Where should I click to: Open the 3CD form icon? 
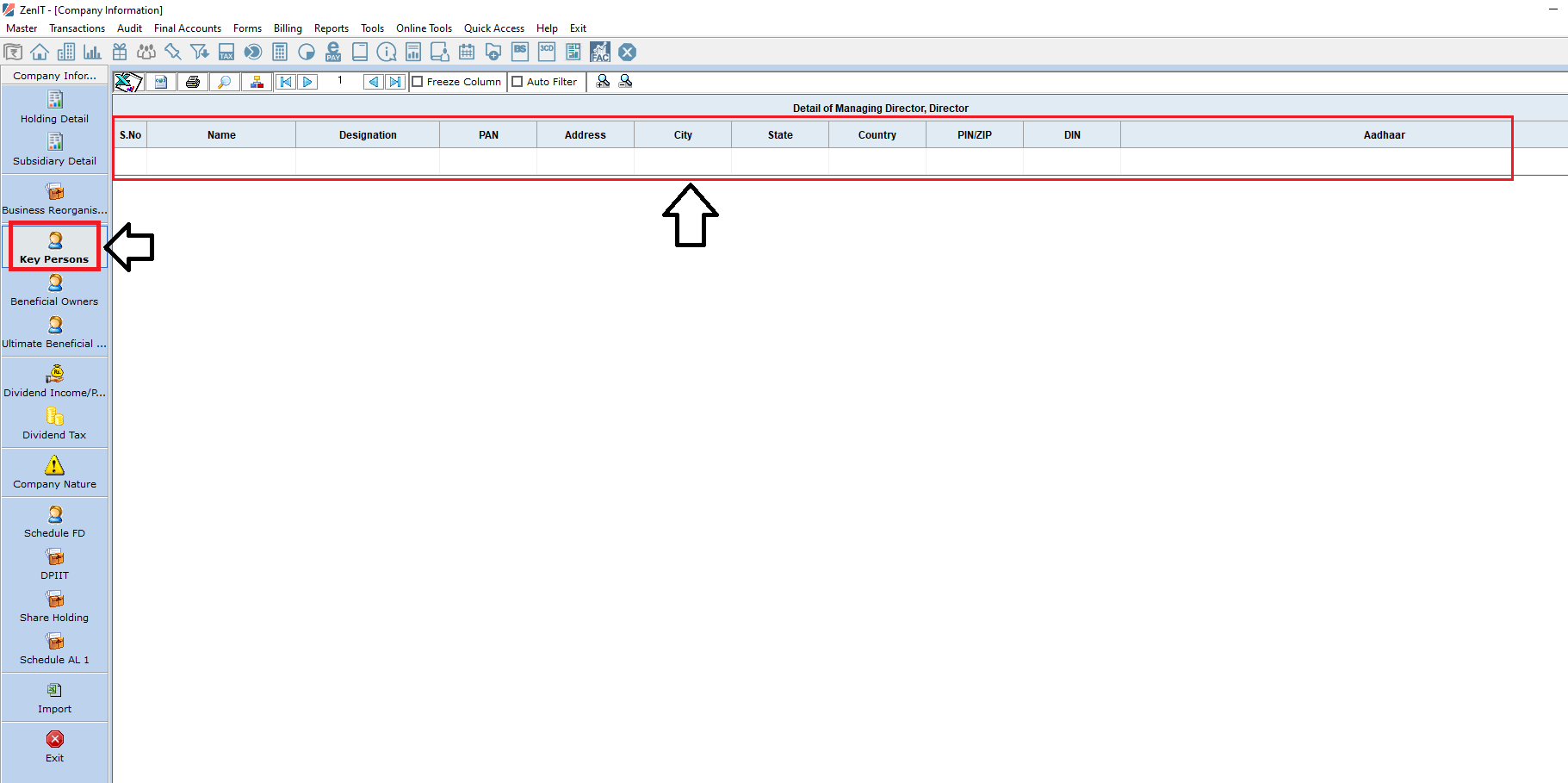[547, 53]
